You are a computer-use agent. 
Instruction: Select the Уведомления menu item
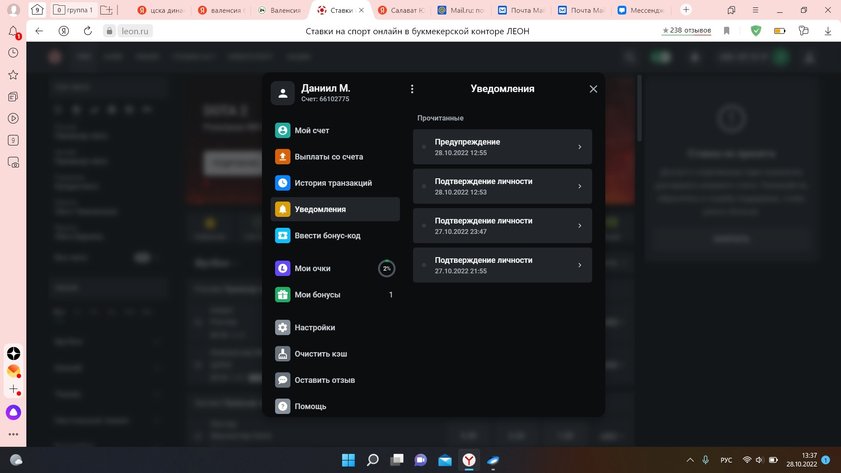(x=335, y=209)
